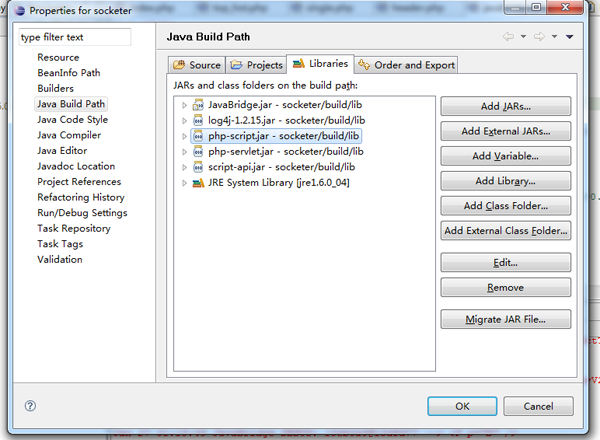Click the Remove button
The image size is (600, 440).
click(x=505, y=288)
